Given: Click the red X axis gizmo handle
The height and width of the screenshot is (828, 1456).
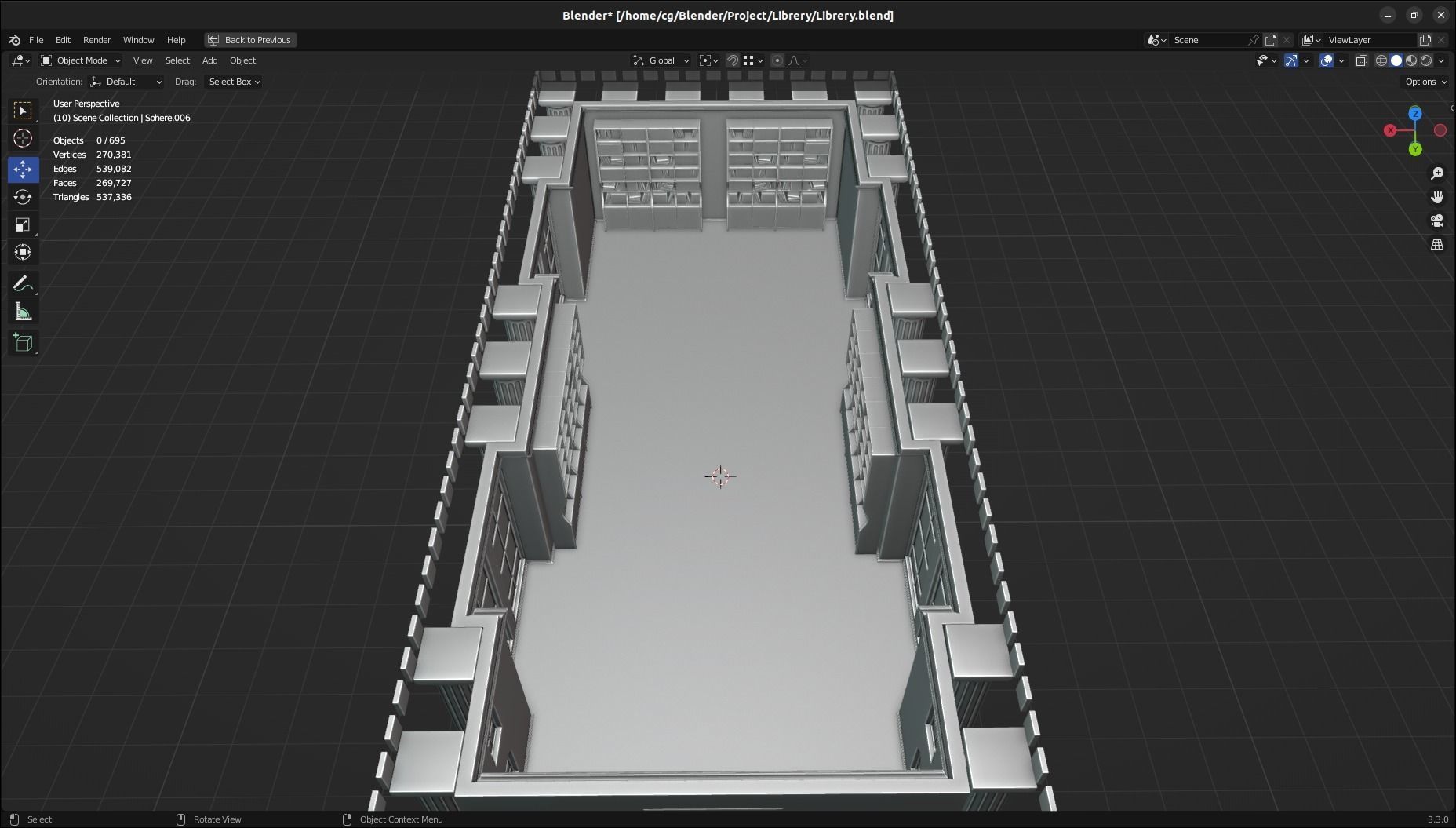Looking at the screenshot, I should pos(1390,130).
